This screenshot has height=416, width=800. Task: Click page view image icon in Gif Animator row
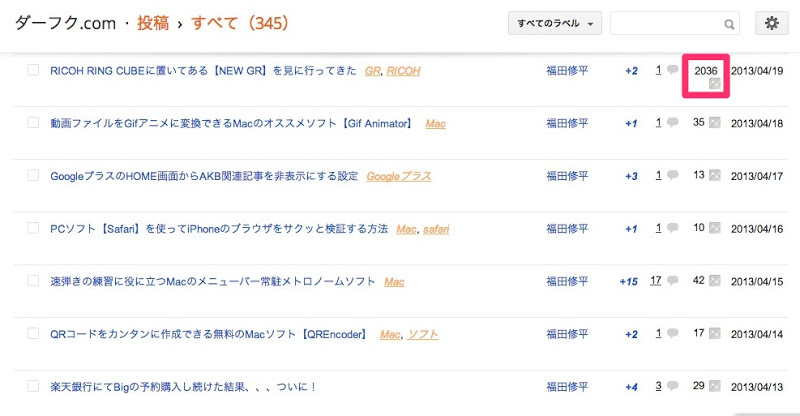point(715,123)
